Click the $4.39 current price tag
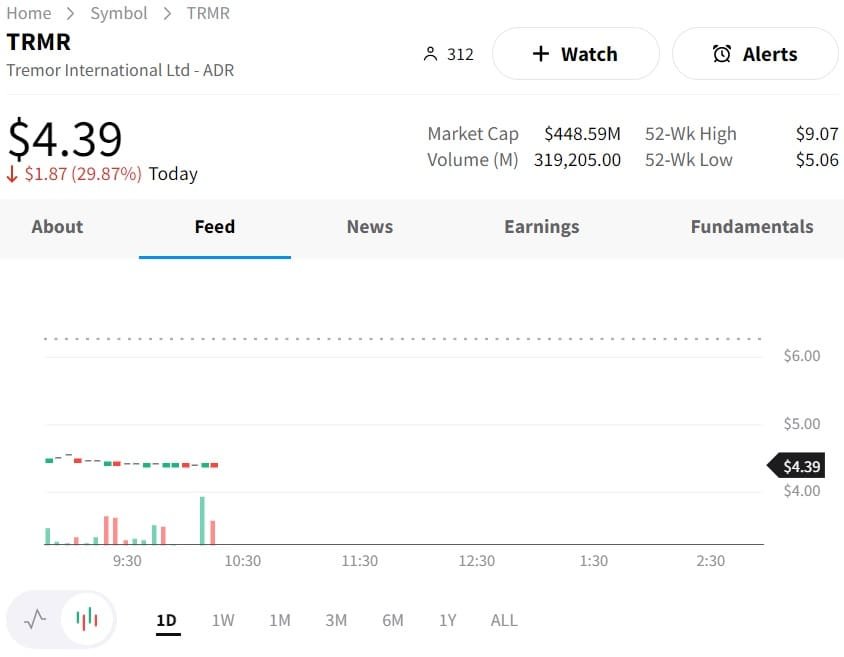 (797, 466)
